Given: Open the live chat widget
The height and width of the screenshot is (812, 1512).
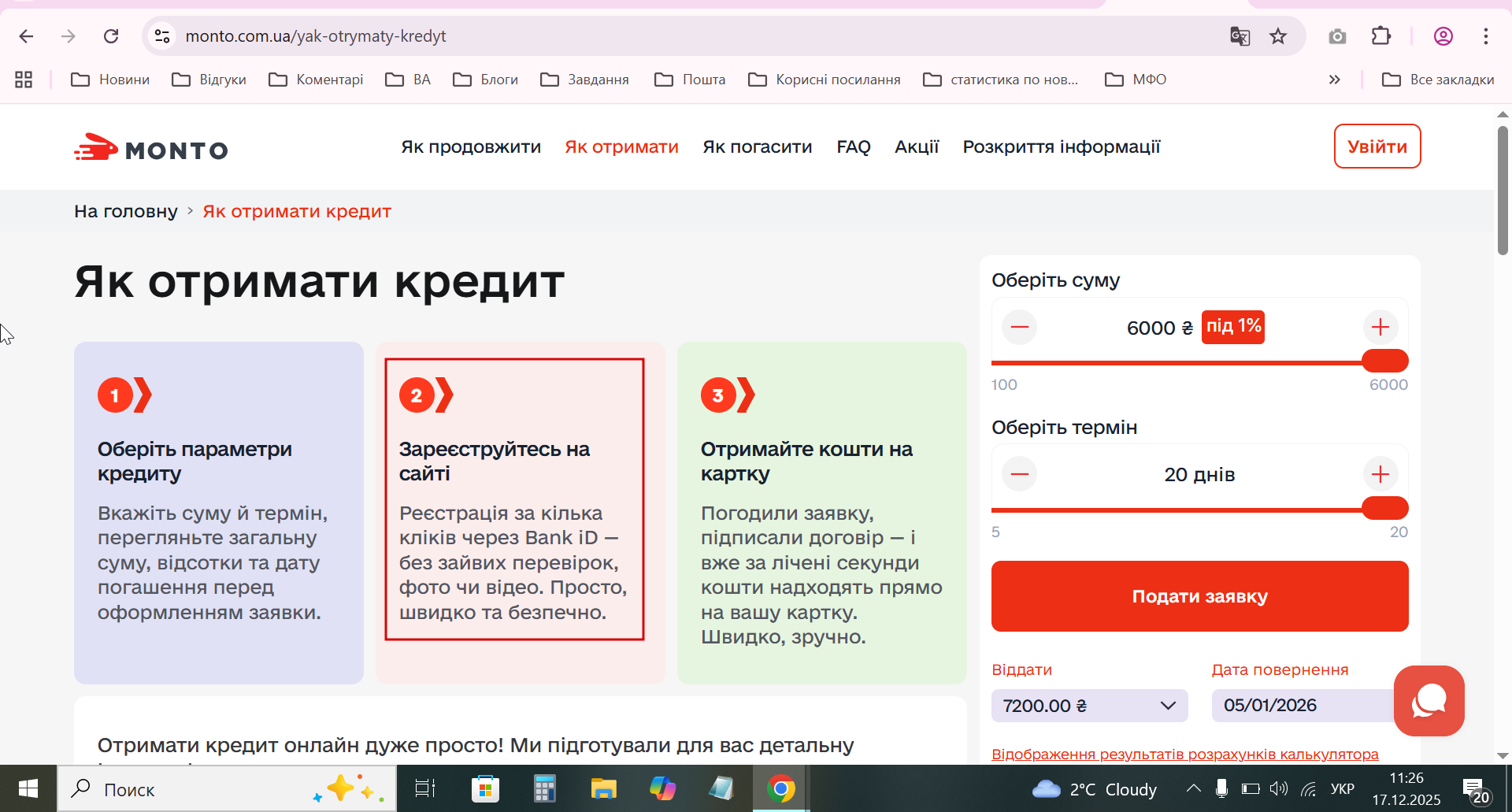Looking at the screenshot, I should (x=1429, y=701).
